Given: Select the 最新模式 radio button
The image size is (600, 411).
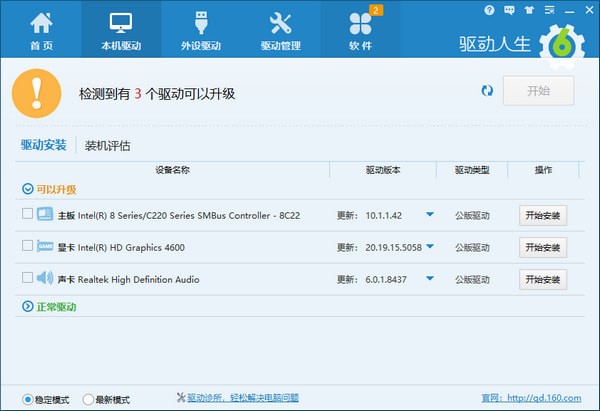Looking at the screenshot, I should tap(88, 399).
